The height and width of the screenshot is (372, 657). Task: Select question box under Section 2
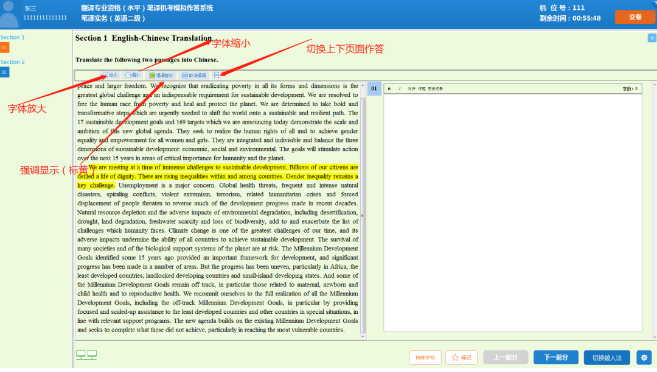pyautogui.click(x=5, y=72)
